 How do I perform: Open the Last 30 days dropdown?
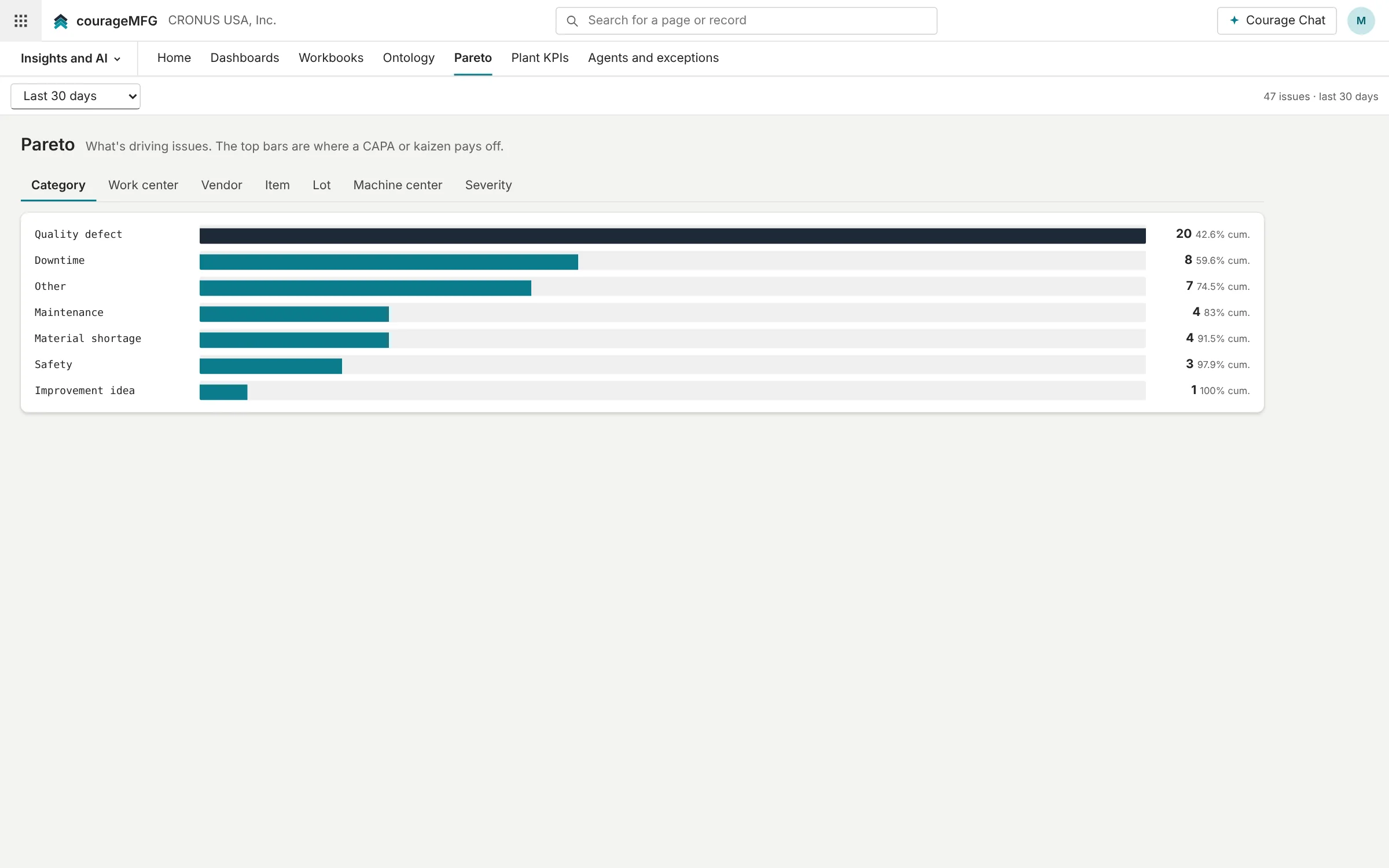tap(75, 96)
